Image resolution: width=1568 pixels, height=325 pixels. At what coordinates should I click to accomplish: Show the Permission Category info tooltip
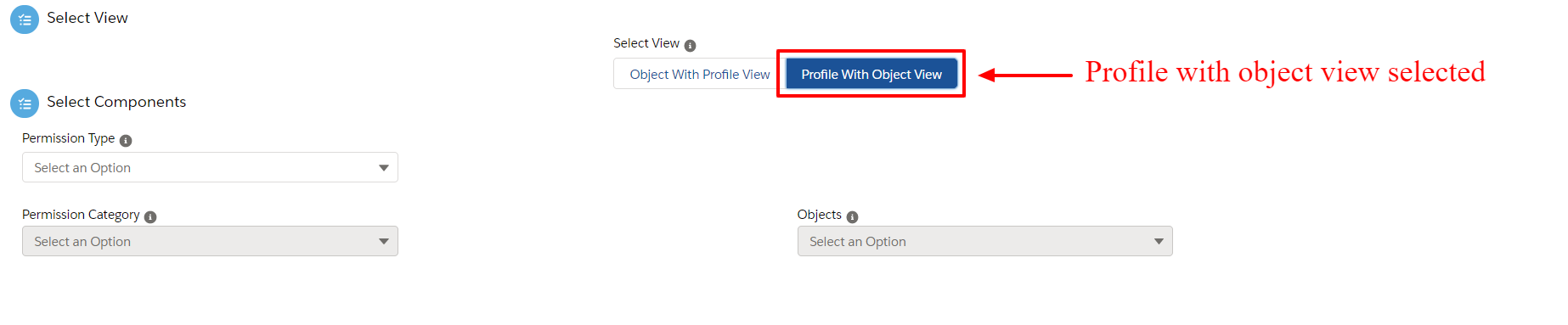(150, 217)
